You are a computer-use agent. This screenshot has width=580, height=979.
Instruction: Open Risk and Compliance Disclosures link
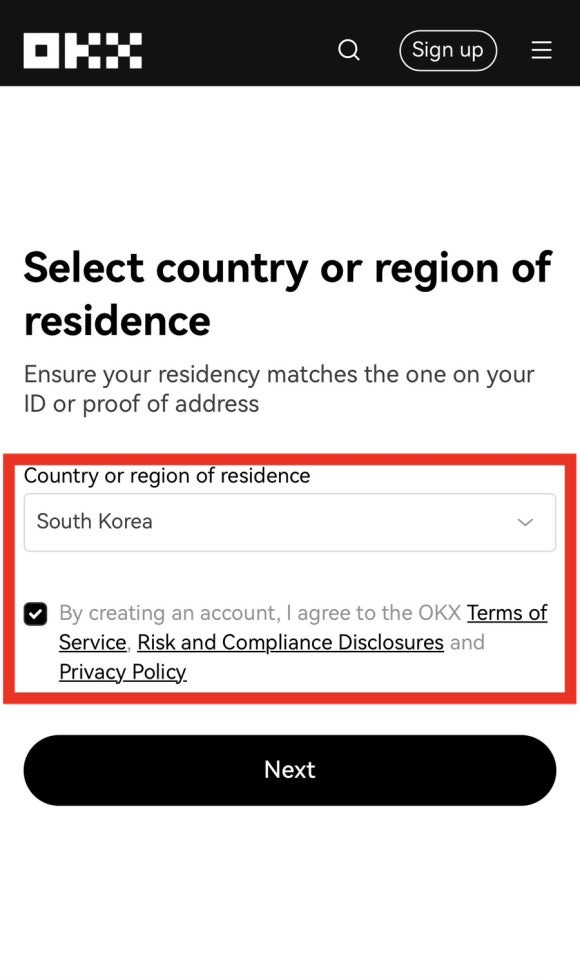click(x=290, y=642)
